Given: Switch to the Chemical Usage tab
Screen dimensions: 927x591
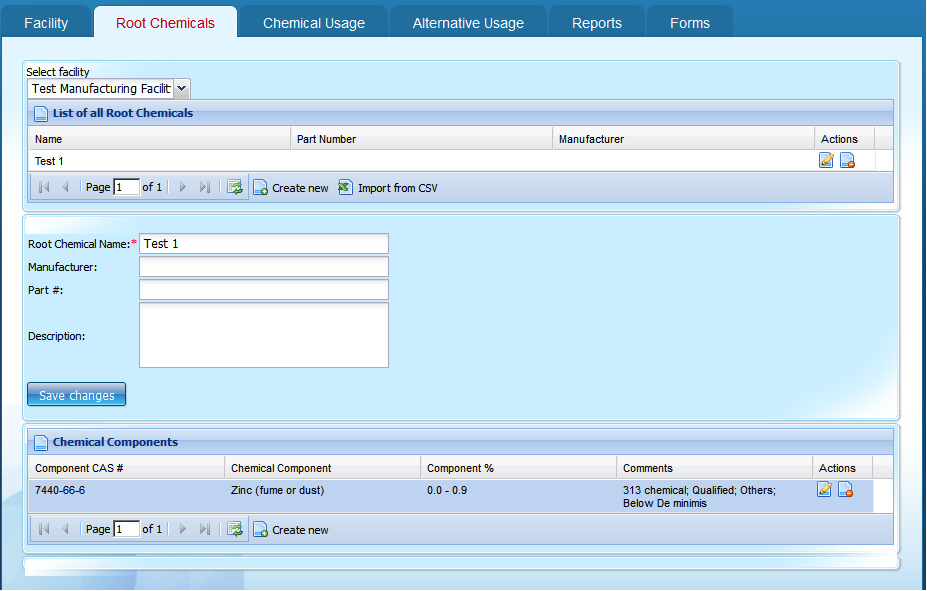Looking at the screenshot, I should click(313, 23).
